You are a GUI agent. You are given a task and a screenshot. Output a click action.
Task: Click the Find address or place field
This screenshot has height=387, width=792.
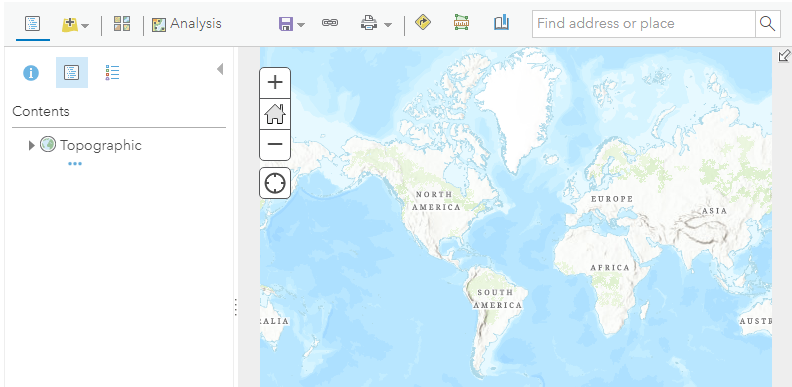pos(644,24)
